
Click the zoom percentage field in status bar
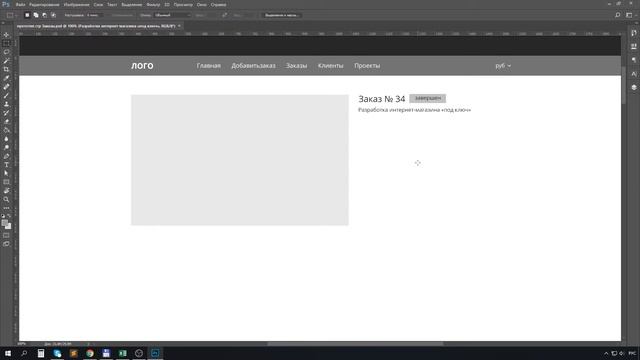22,344
